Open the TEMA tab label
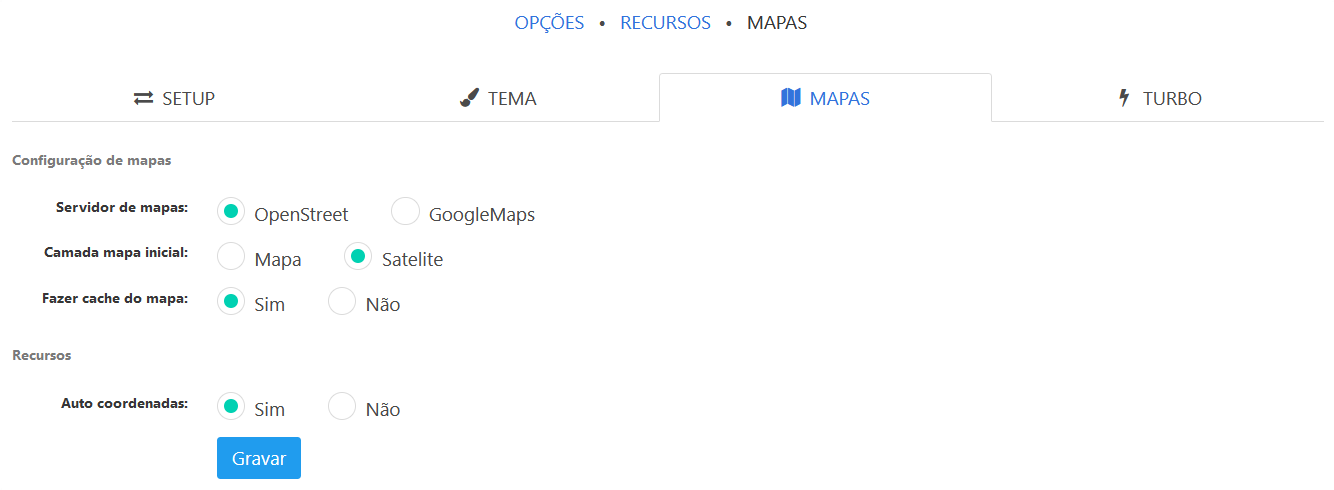 pos(512,99)
